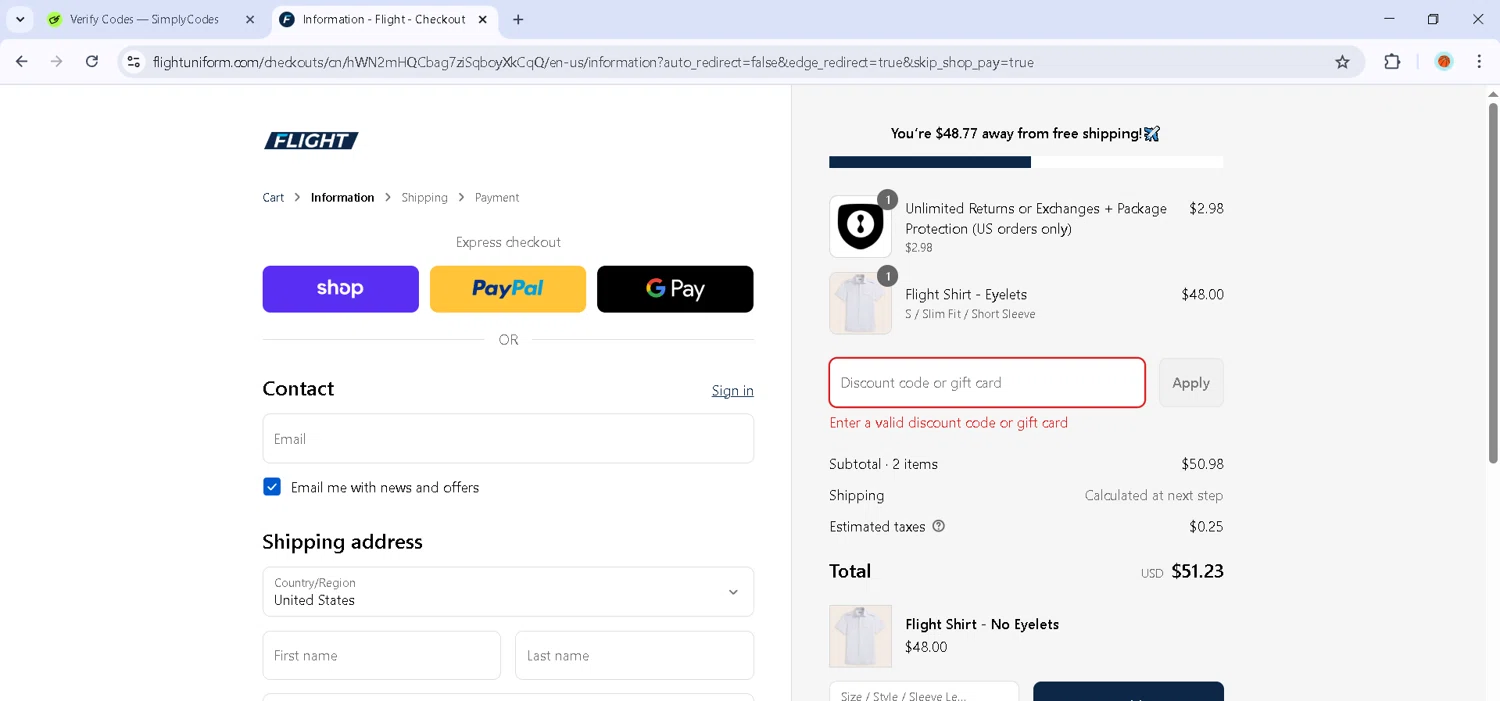Bookmark this page with star icon
The height and width of the screenshot is (701, 1500).
(1342, 62)
